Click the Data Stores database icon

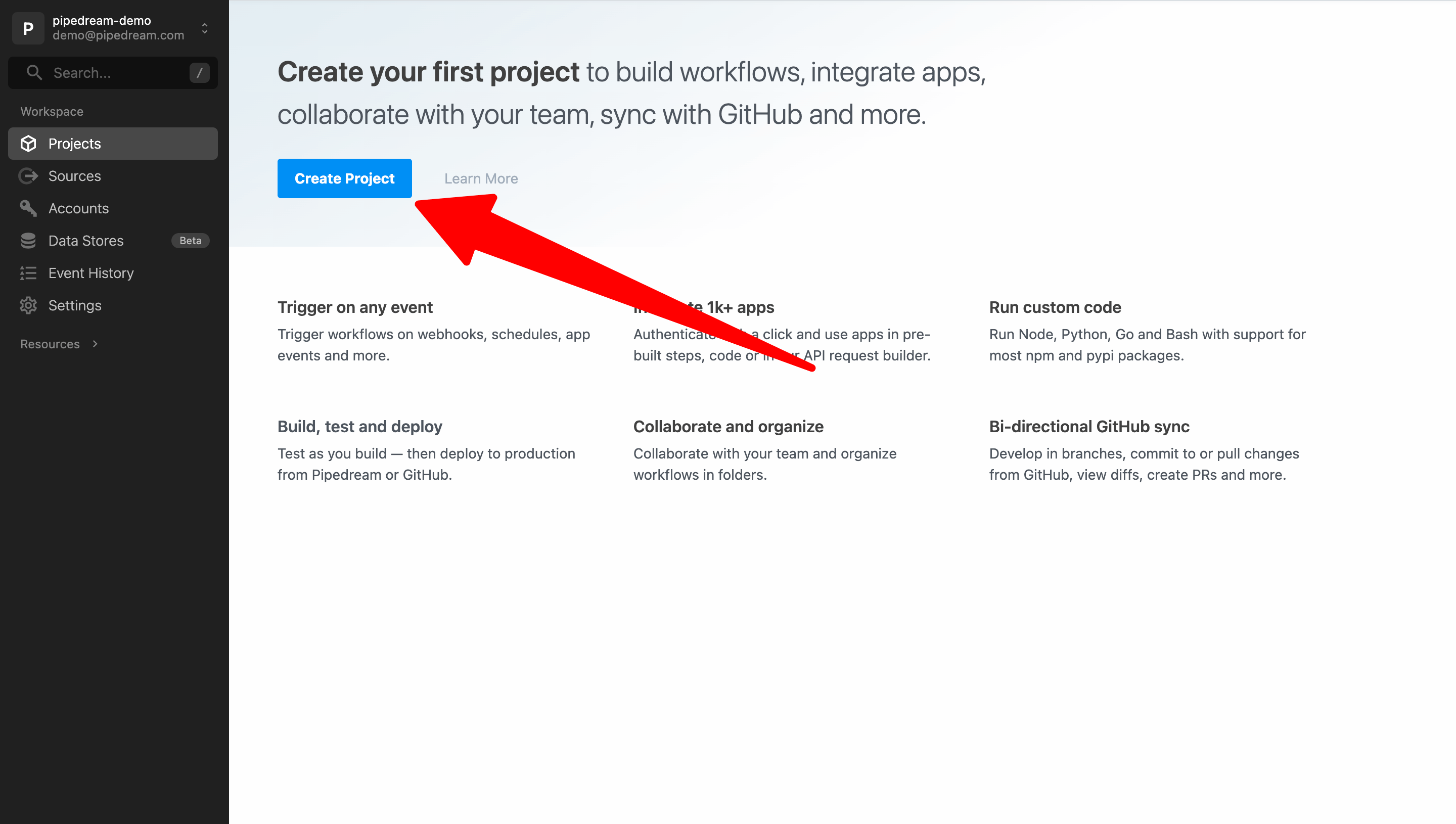pos(28,241)
